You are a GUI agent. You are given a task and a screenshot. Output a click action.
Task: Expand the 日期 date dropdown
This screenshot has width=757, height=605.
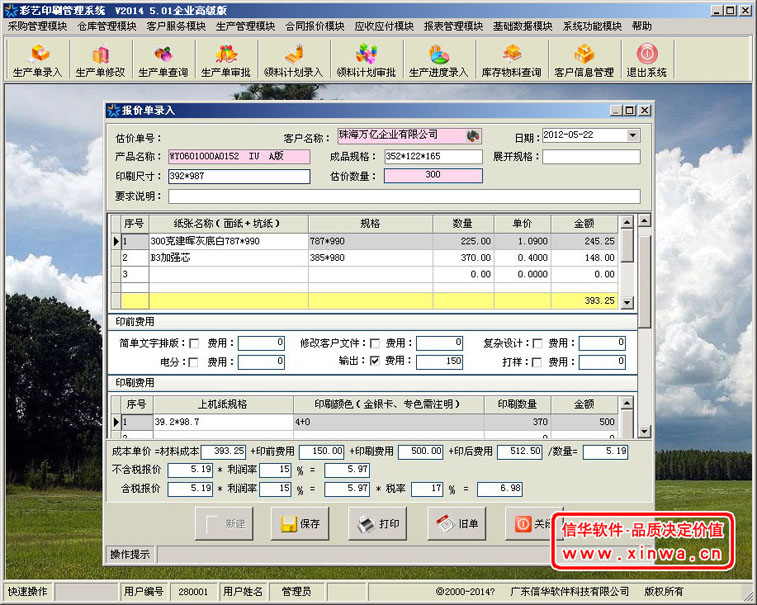click(x=632, y=136)
